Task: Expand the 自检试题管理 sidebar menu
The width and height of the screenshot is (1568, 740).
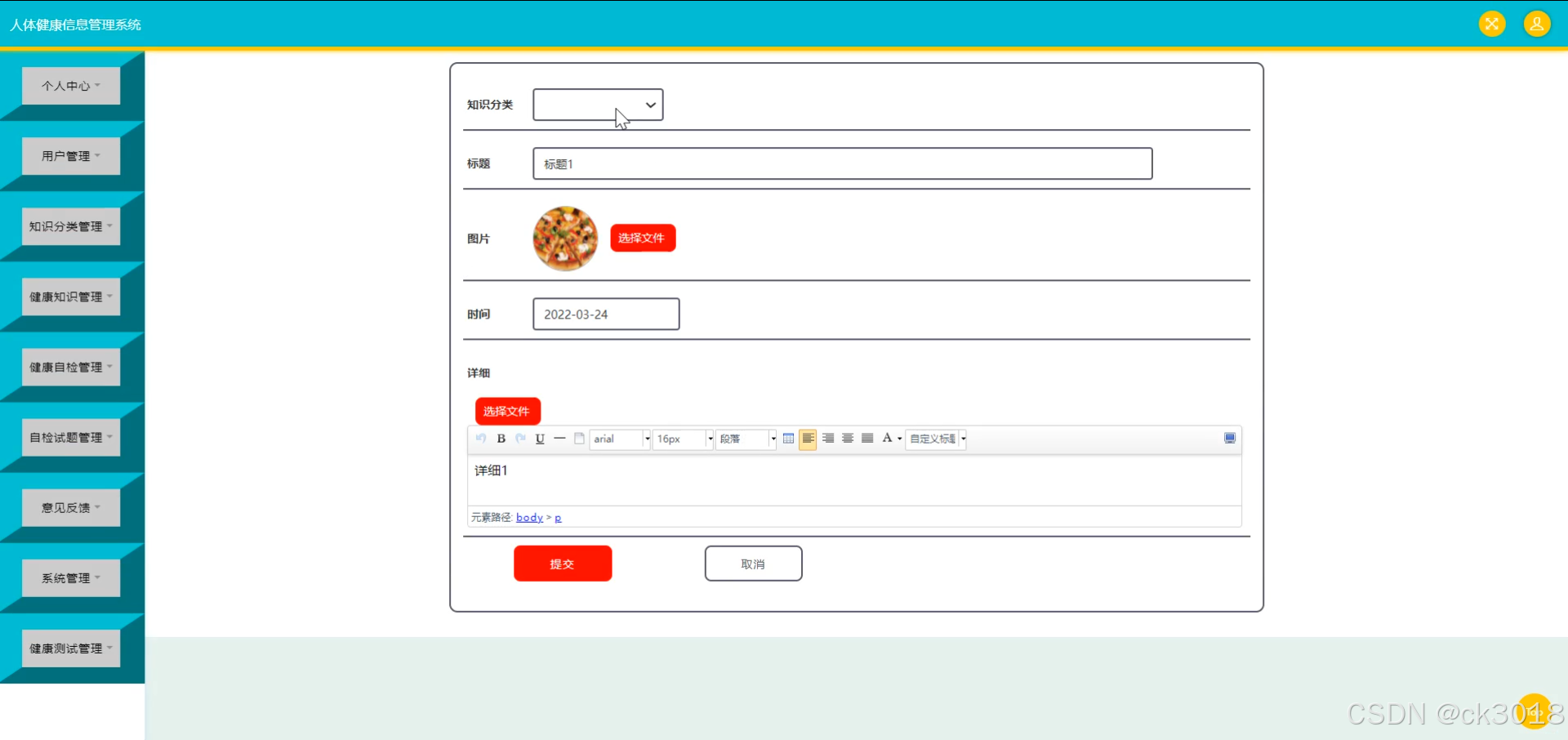Action: tap(71, 437)
